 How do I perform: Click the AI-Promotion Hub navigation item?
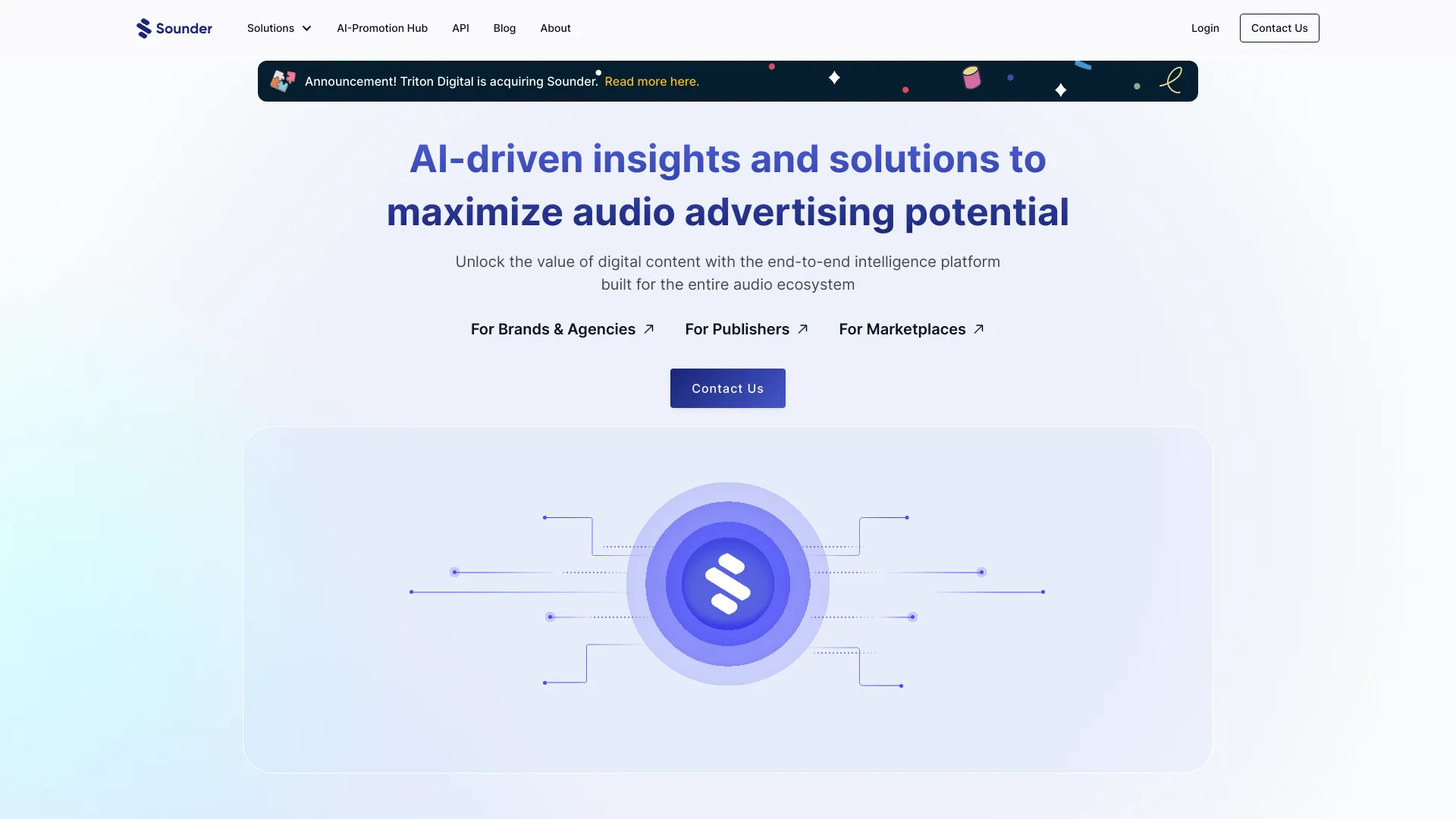[x=381, y=27]
